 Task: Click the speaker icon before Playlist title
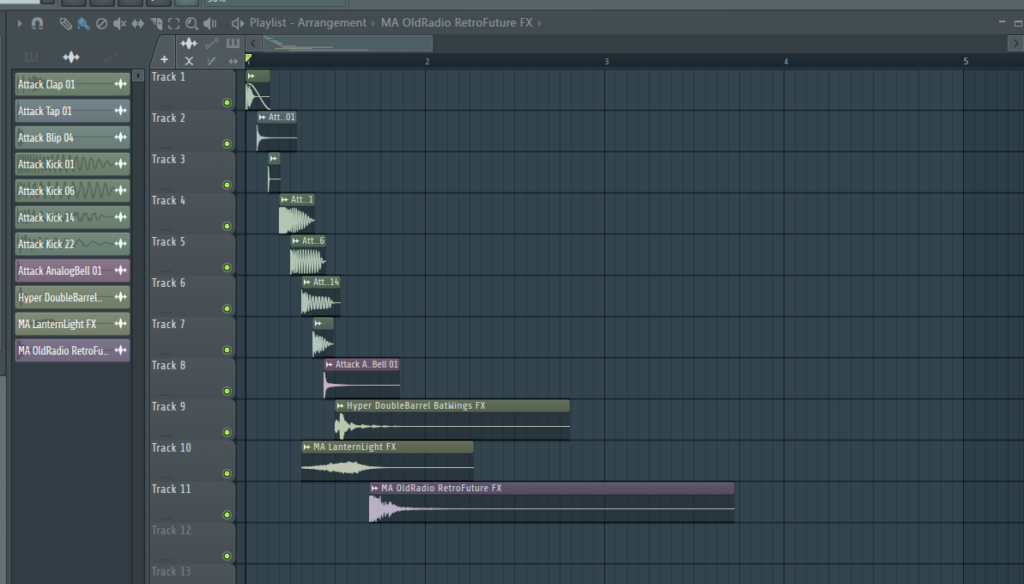[x=237, y=24]
